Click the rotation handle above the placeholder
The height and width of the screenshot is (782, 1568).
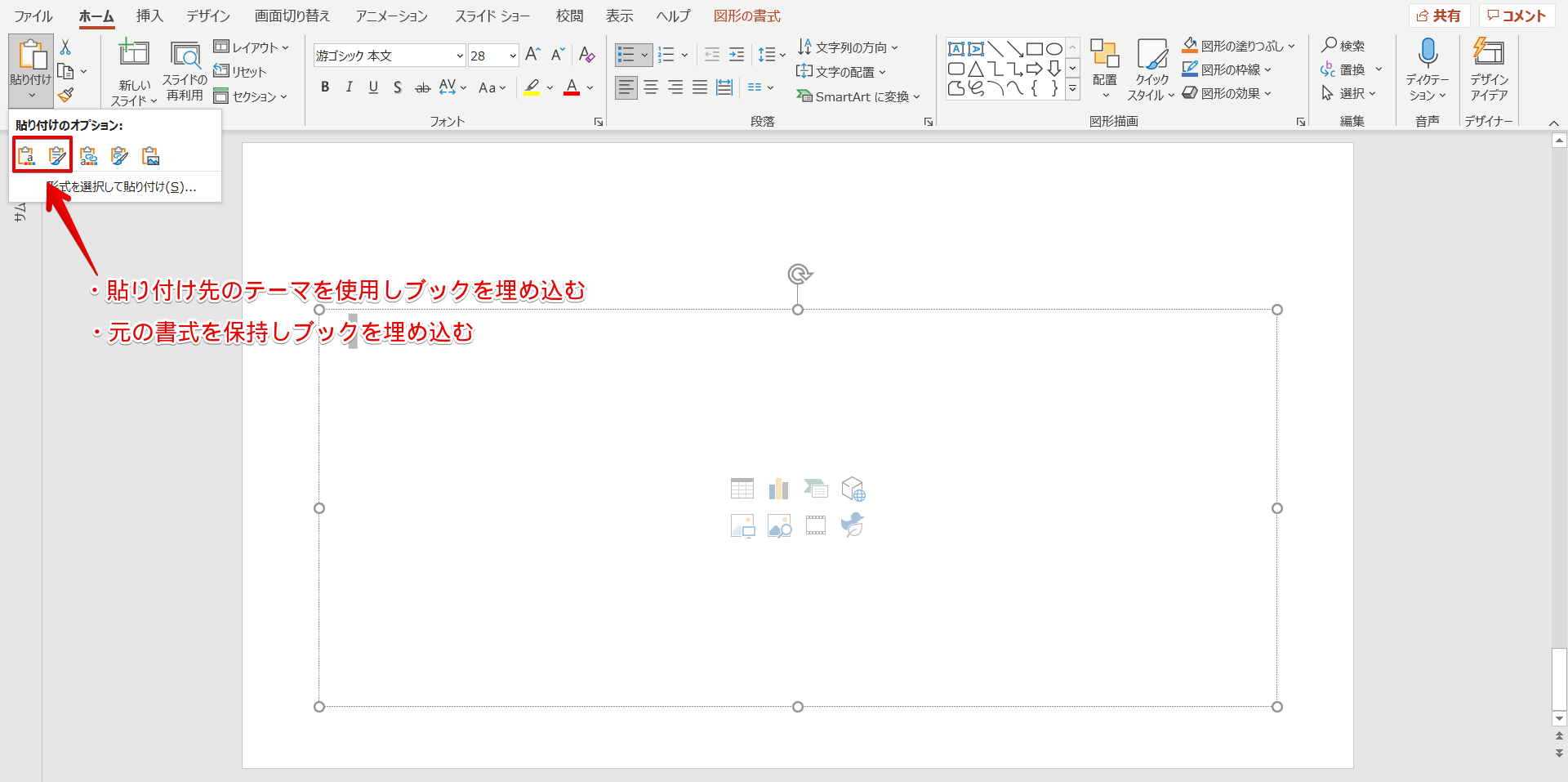click(800, 274)
